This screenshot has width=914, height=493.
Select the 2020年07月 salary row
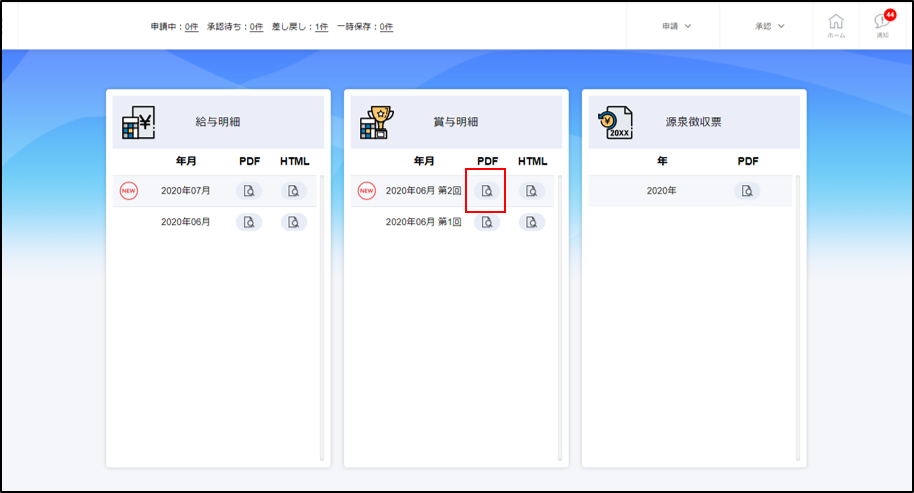(x=186, y=191)
